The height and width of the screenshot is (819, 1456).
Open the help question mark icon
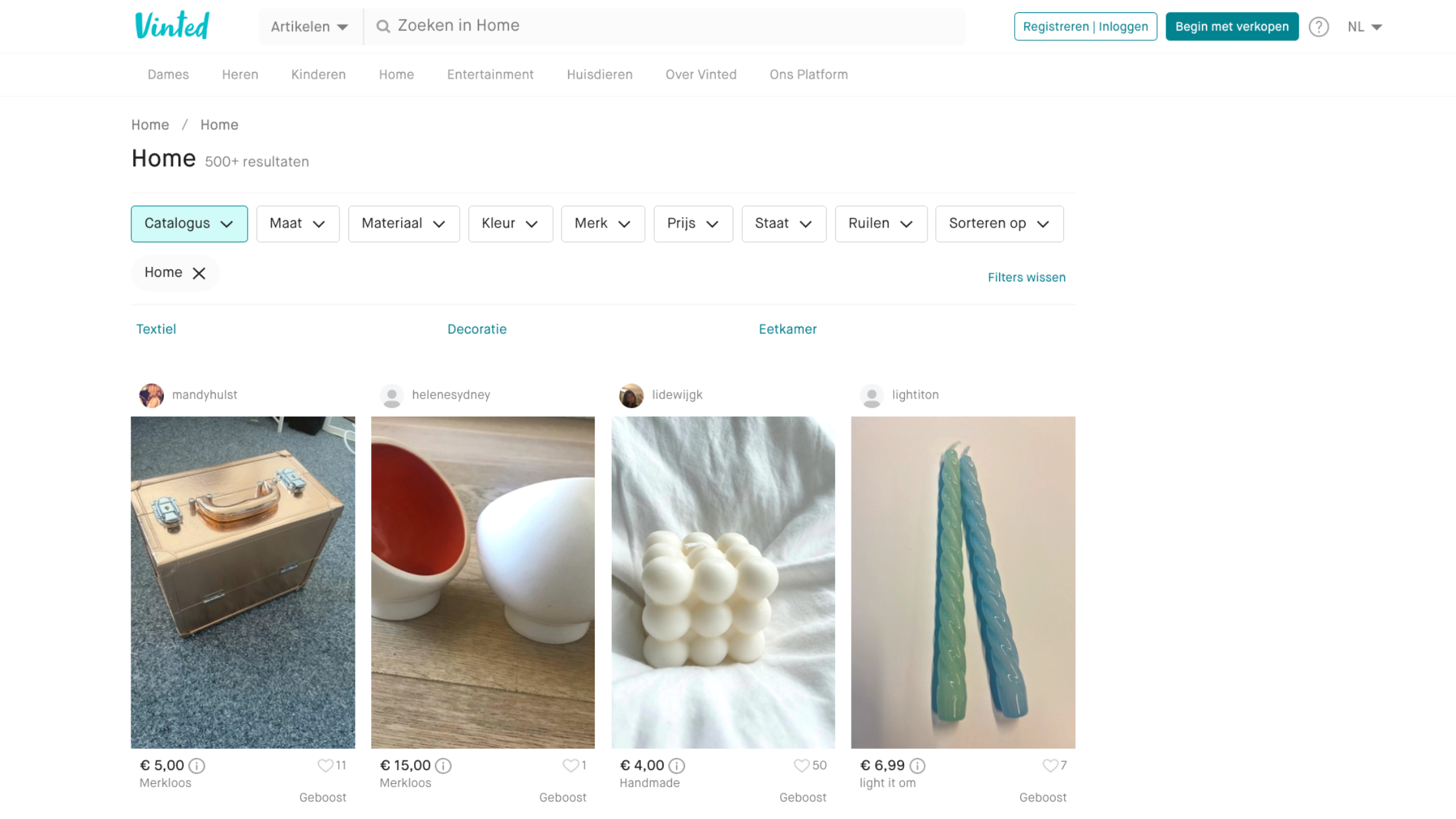pyautogui.click(x=1318, y=27)
